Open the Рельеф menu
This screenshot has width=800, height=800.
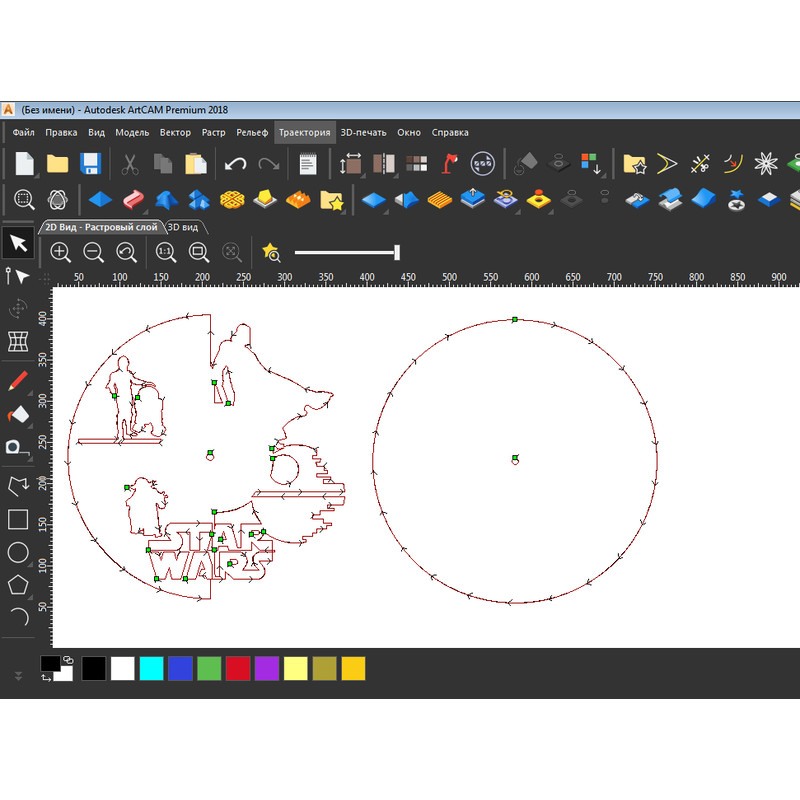252,132
